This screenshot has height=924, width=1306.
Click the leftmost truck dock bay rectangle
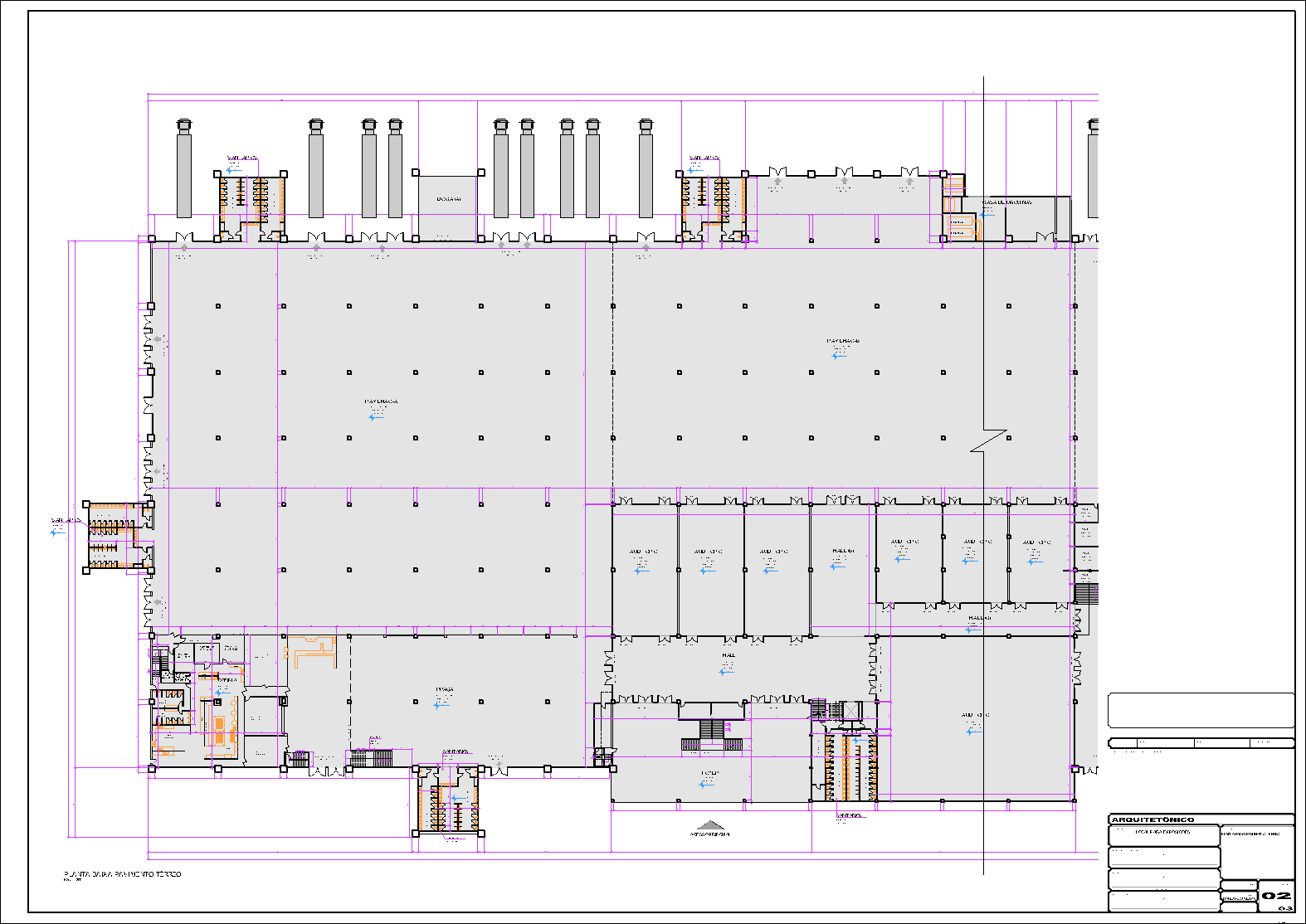(x=184, y=174)
